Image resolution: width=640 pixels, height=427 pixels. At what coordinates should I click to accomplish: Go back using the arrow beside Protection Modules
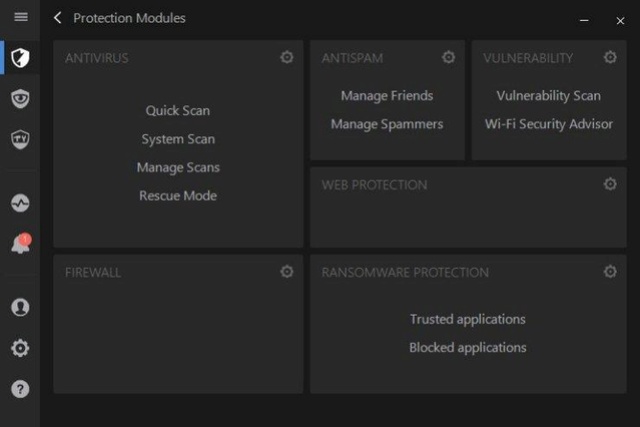click(58, 18)
